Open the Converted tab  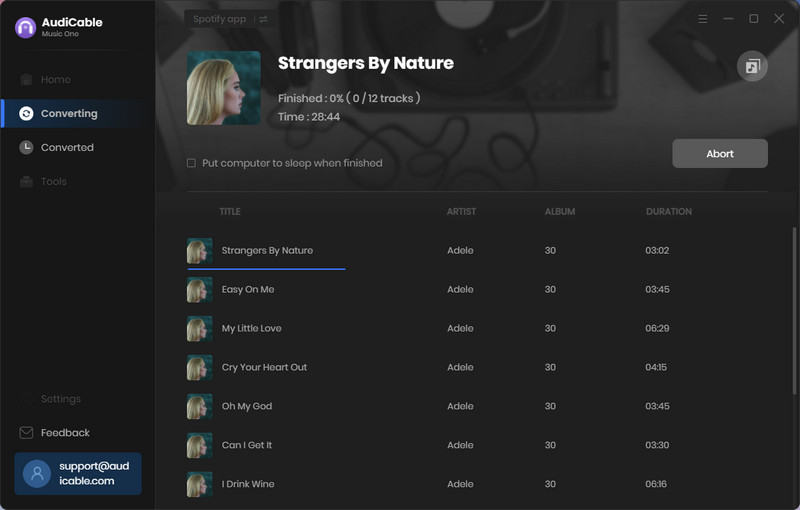67,148
